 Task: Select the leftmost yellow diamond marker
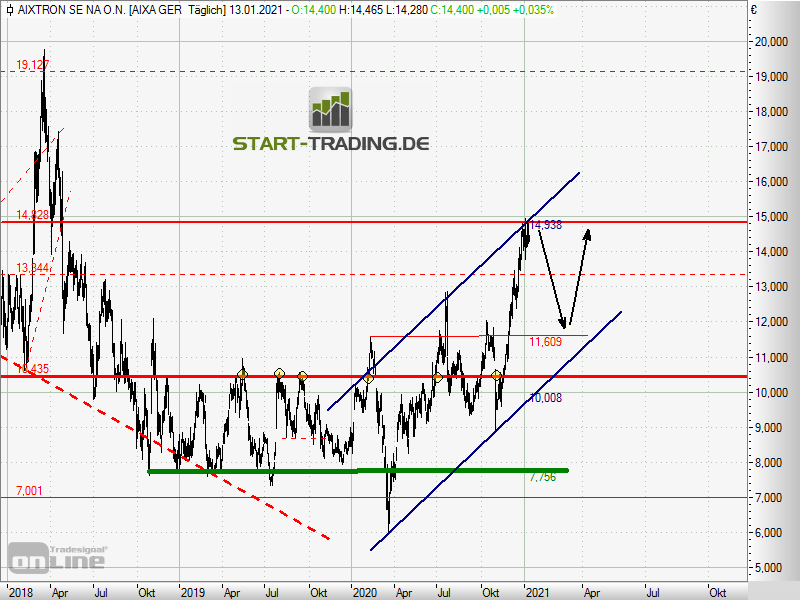click(x=242, y=374)
